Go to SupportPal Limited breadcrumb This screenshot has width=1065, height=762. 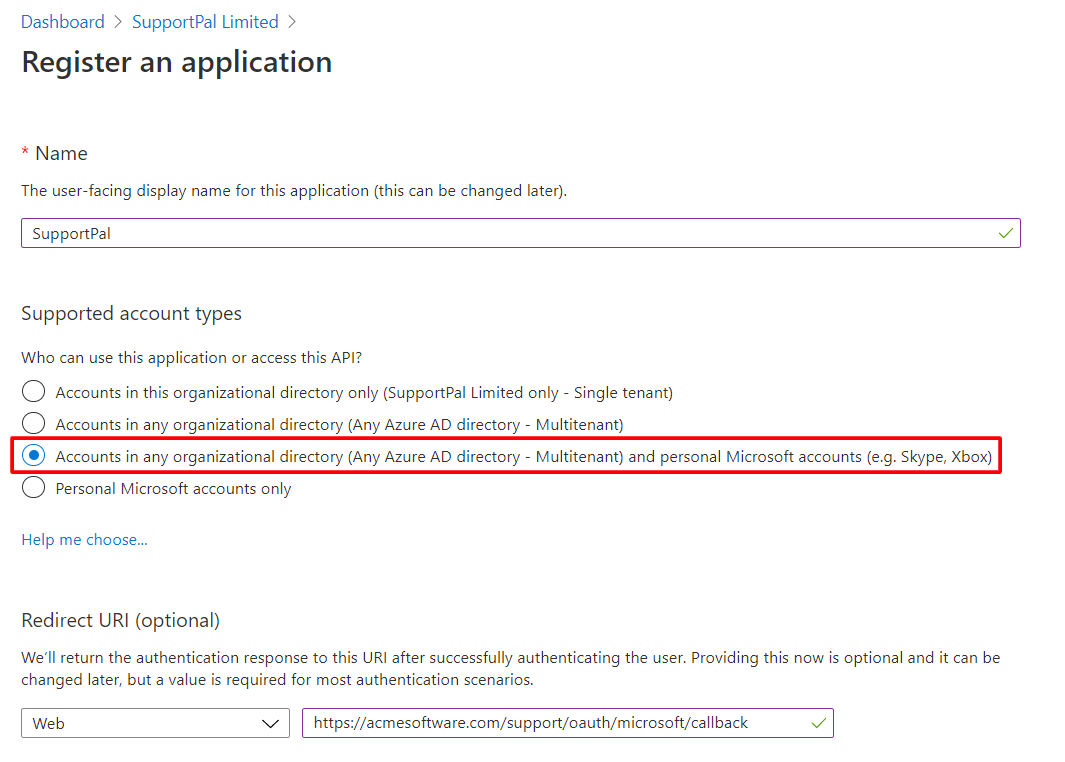pos(205,22)
